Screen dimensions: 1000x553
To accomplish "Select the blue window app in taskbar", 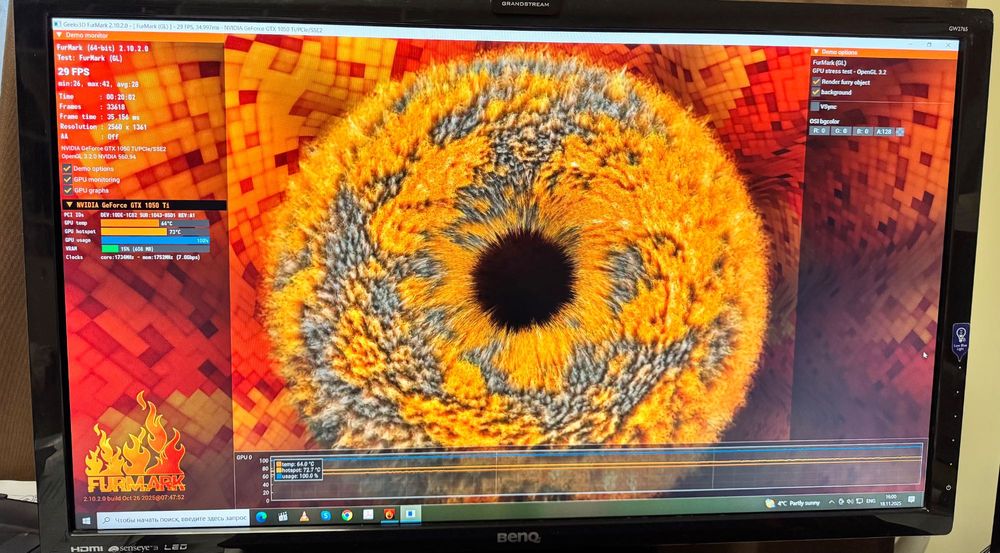I will tap(410, 513).
